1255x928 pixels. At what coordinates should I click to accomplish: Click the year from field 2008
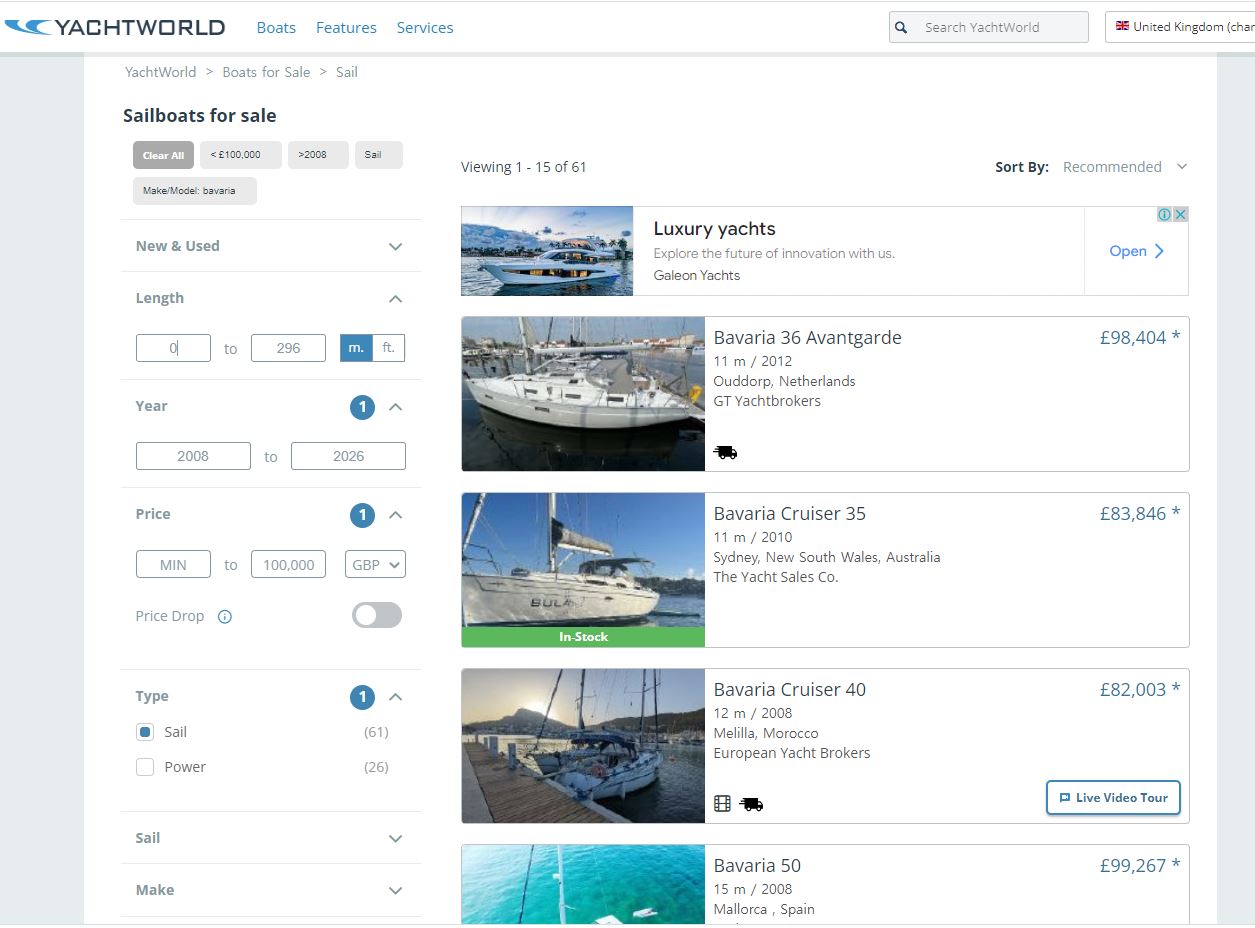[x=193, y=456]
